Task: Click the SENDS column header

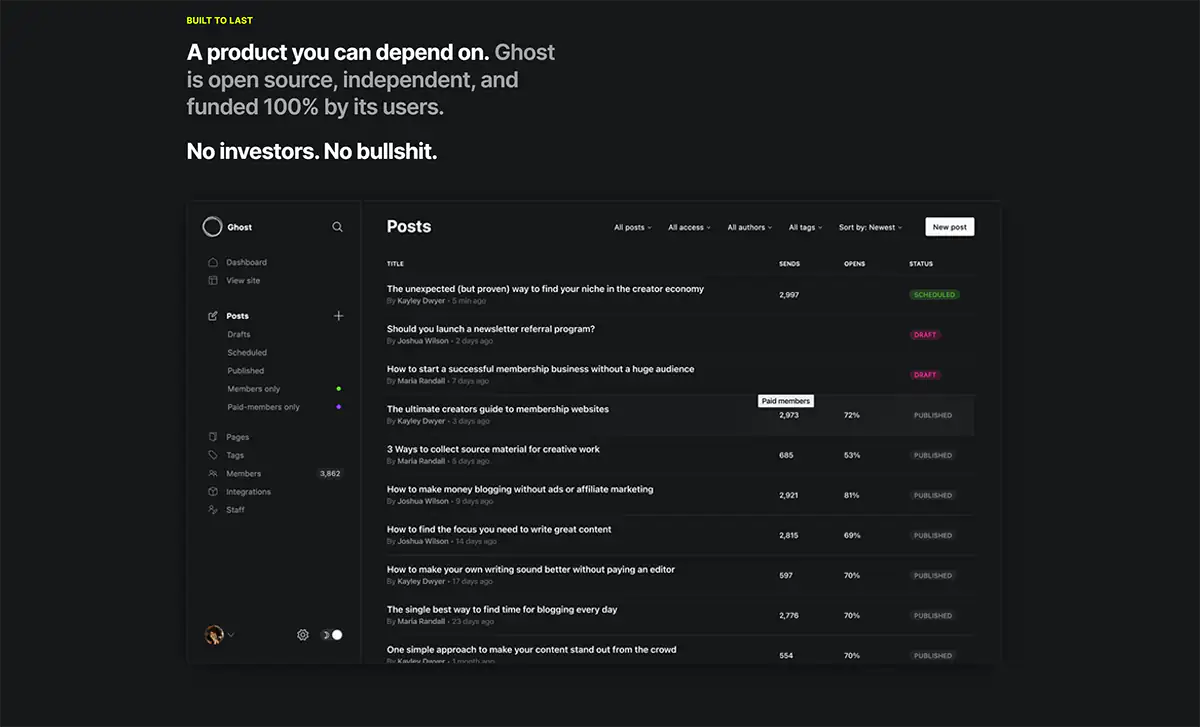Action: point(789,264)
